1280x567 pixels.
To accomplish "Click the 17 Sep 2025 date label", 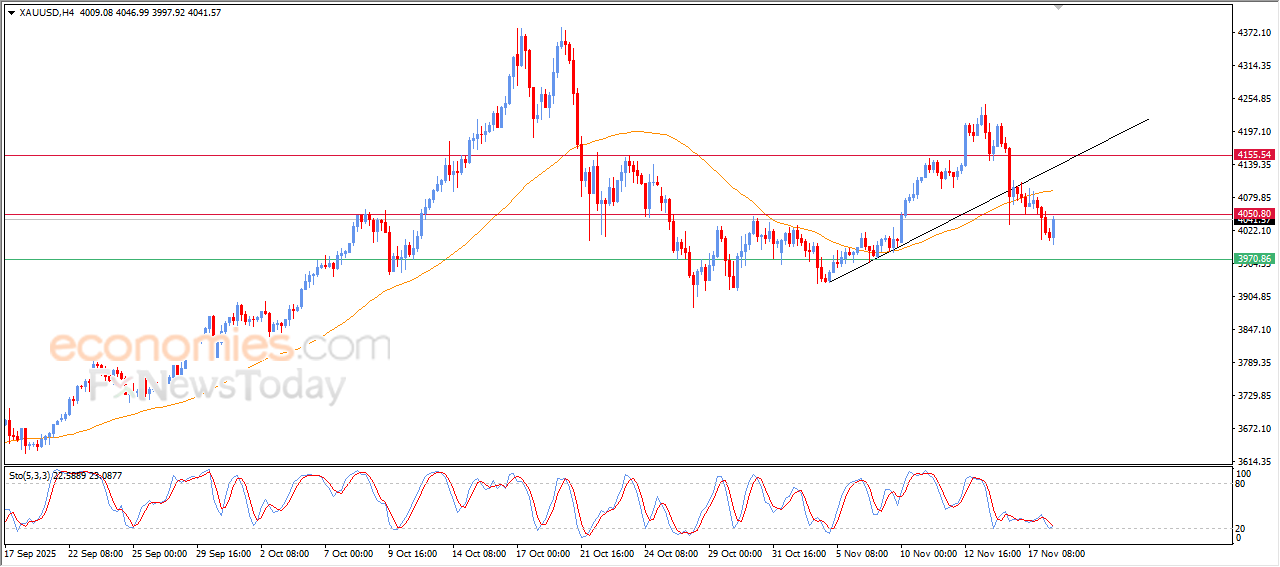I will point(28,553).
